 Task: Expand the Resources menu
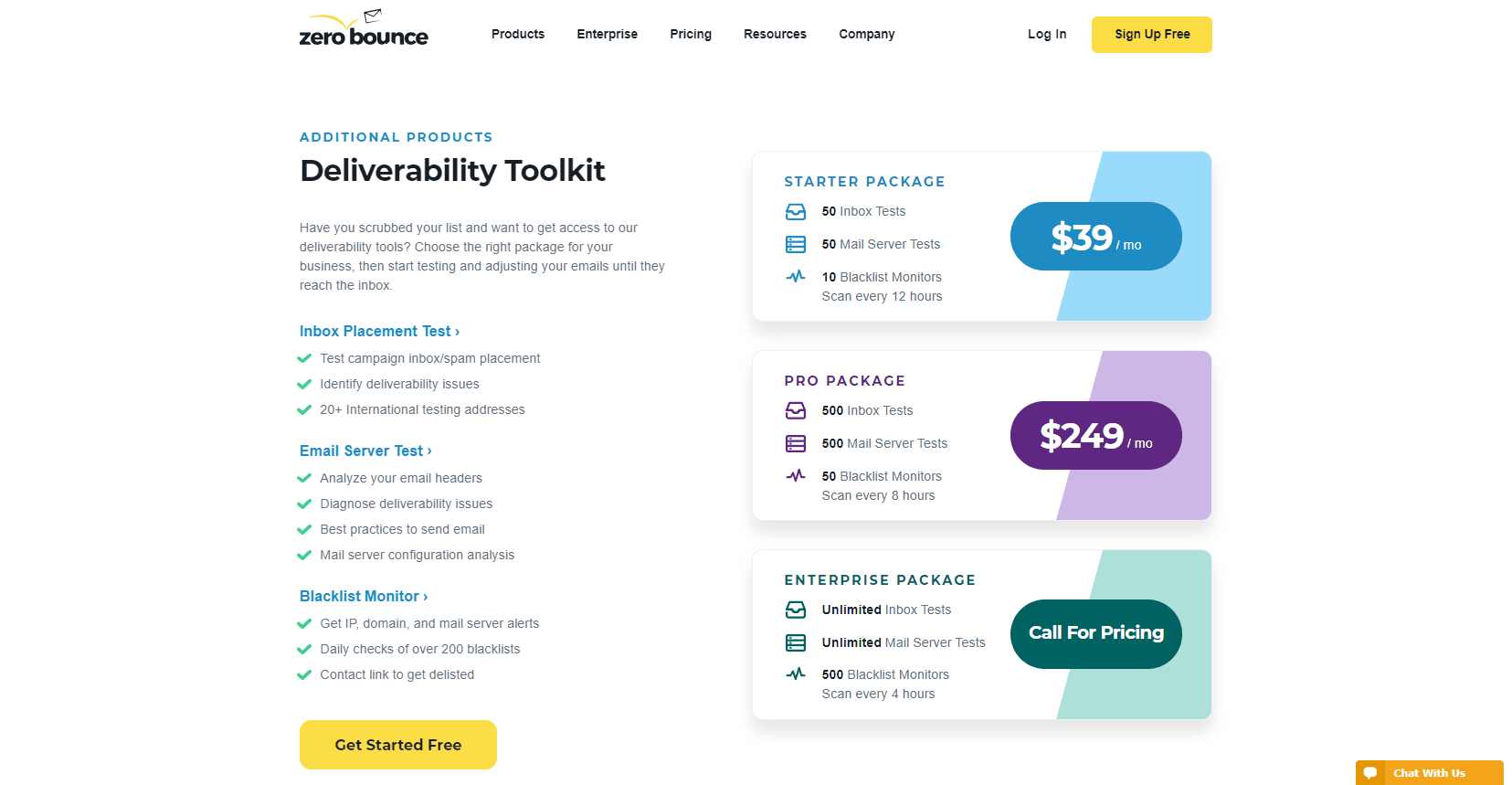coord(775,35)
